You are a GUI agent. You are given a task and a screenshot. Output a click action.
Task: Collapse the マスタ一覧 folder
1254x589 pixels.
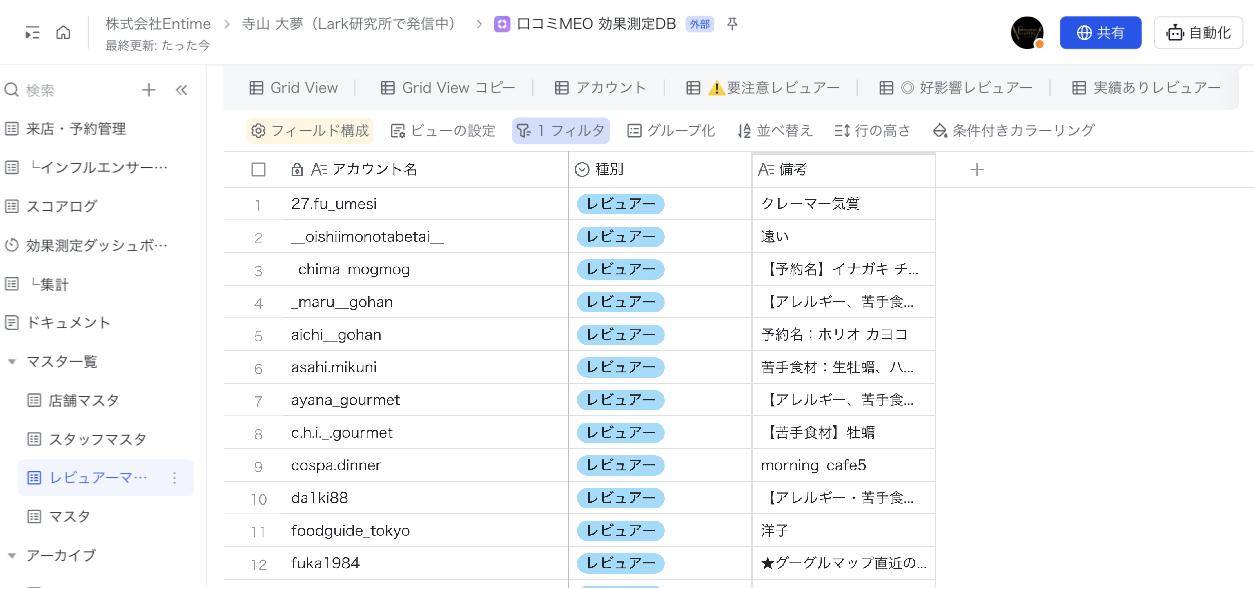[12, 362]
